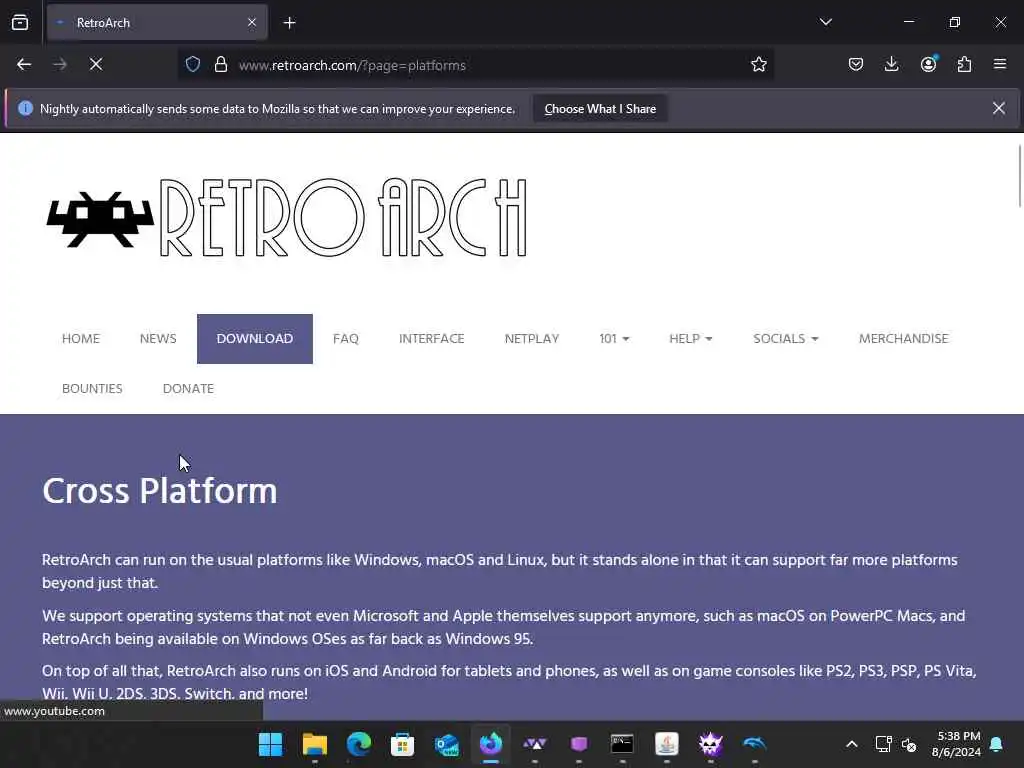Click the page vertical scrollbar thumb
This screenshot has width=1024, height=768.
tap(1019, 176)
